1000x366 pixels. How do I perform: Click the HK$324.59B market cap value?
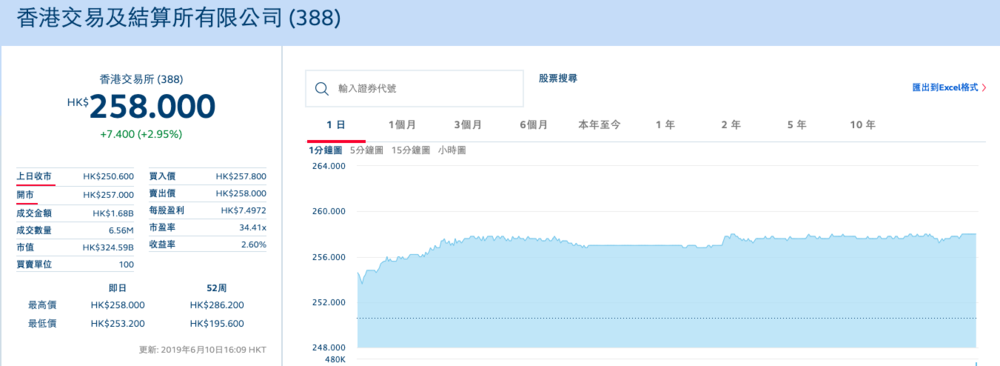(x=108, y=247)
